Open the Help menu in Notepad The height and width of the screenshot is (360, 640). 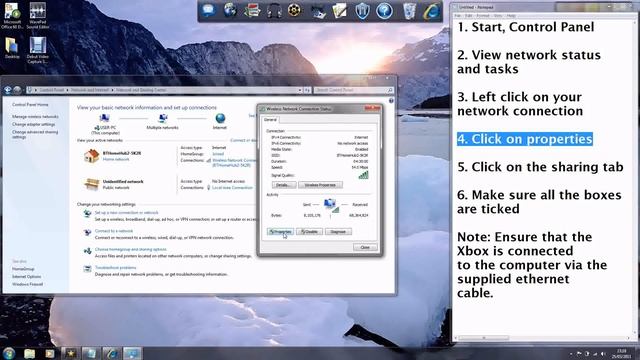click(511, 16)
